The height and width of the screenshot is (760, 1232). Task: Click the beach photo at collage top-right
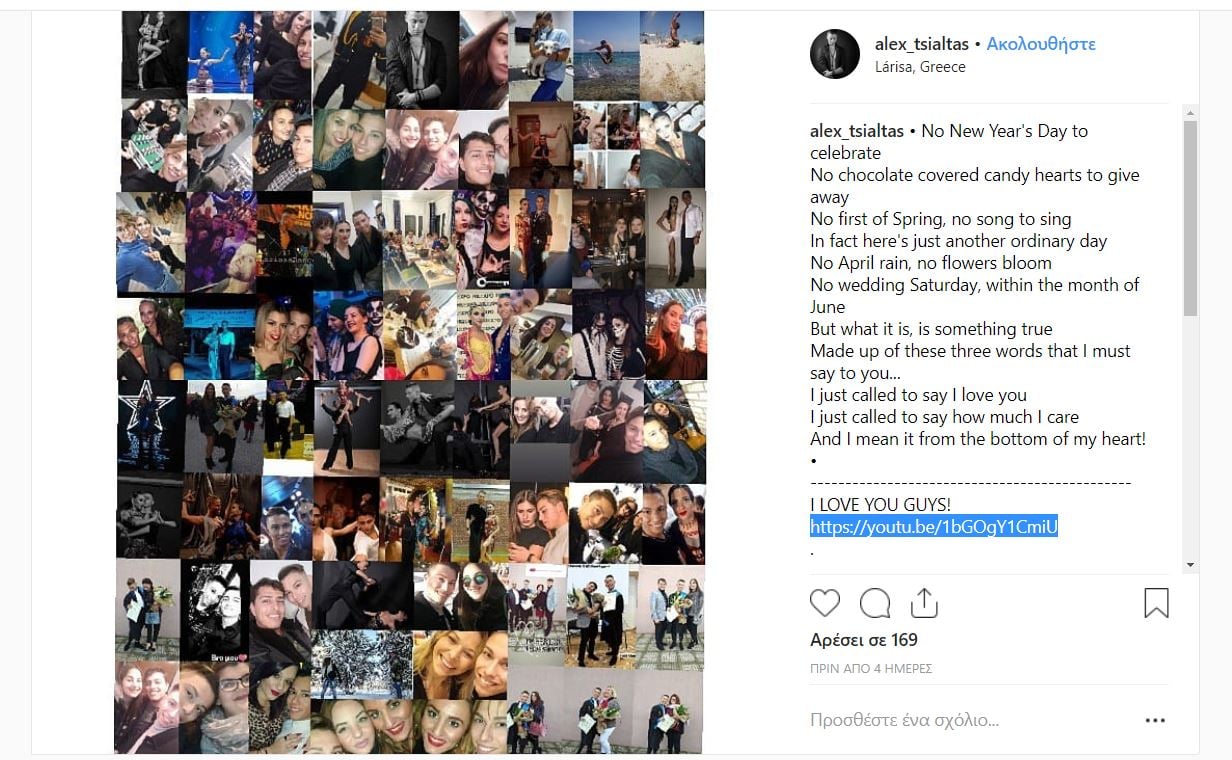point(672,56)
